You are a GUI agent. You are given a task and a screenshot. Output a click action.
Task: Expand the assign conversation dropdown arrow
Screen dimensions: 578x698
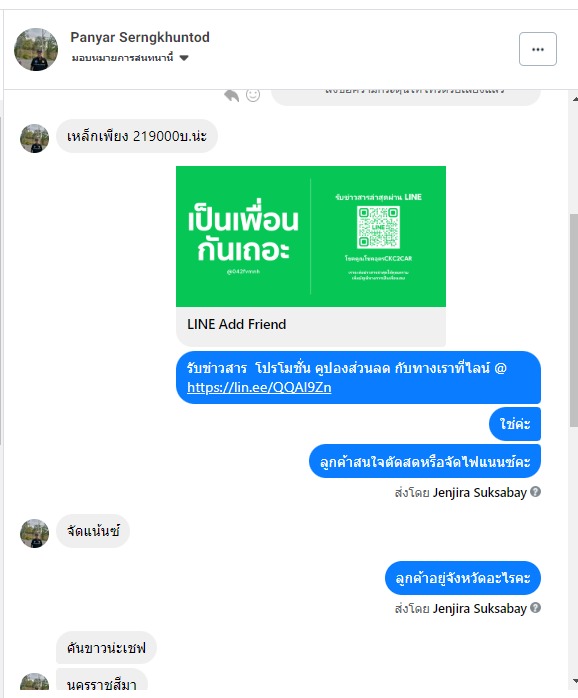pos(184,58)
